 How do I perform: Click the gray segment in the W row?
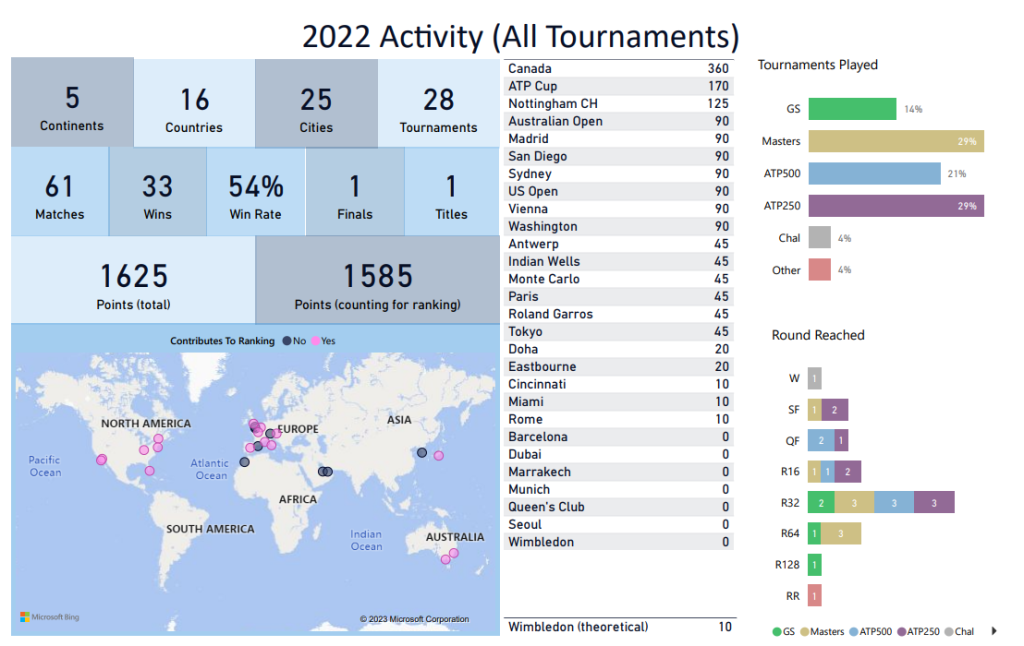coord(815,378)
